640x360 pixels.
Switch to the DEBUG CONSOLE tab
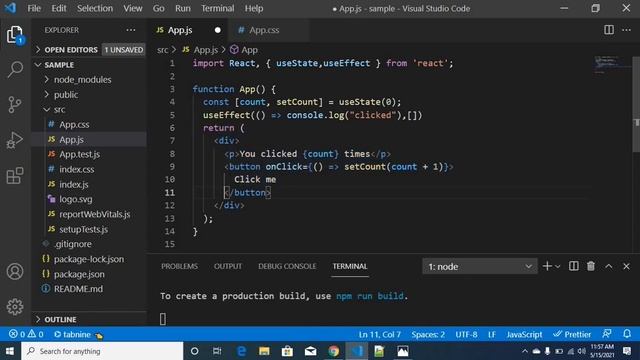click(x=287, y=266)
